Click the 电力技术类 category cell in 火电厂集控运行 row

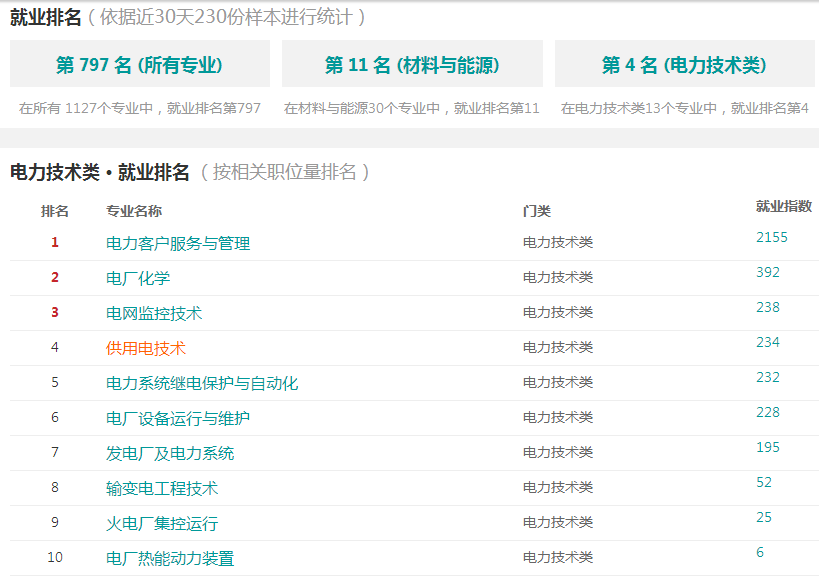[558, 522]
